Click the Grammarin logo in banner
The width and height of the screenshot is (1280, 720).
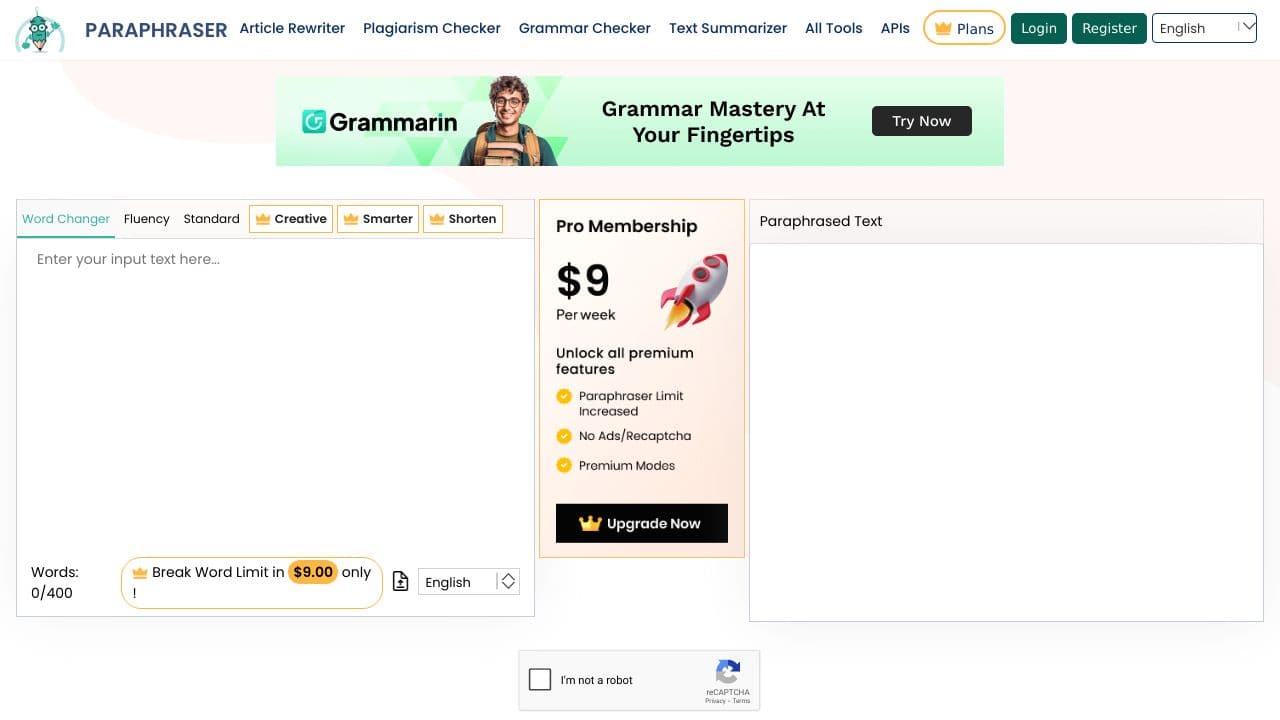[379, 122]
